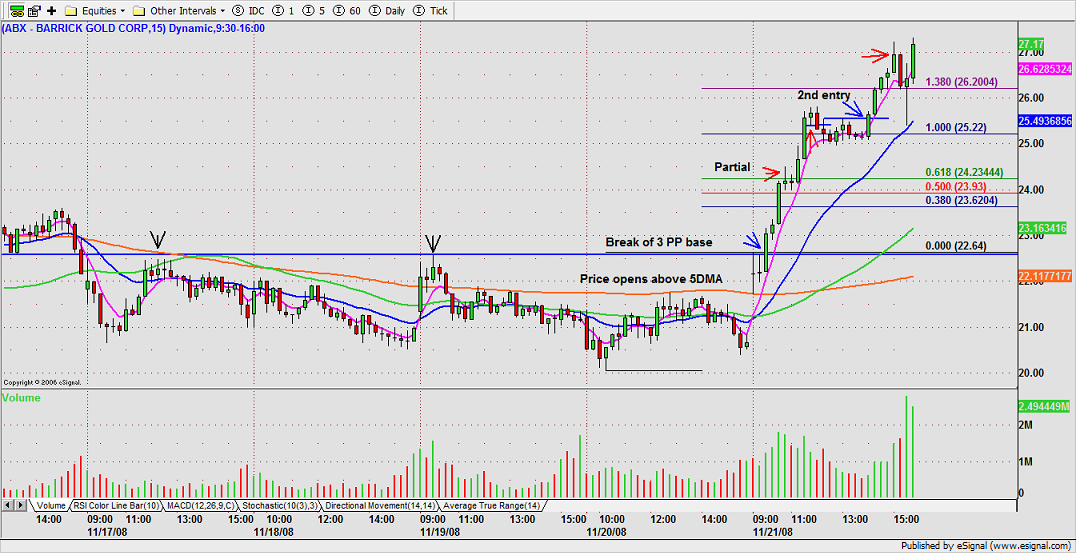Image resolution: width=1076 pixels, height=553 pixels.
Task: Select the 0.000 (22.64) Fibonacci label
Action: (x=955, y=246)
